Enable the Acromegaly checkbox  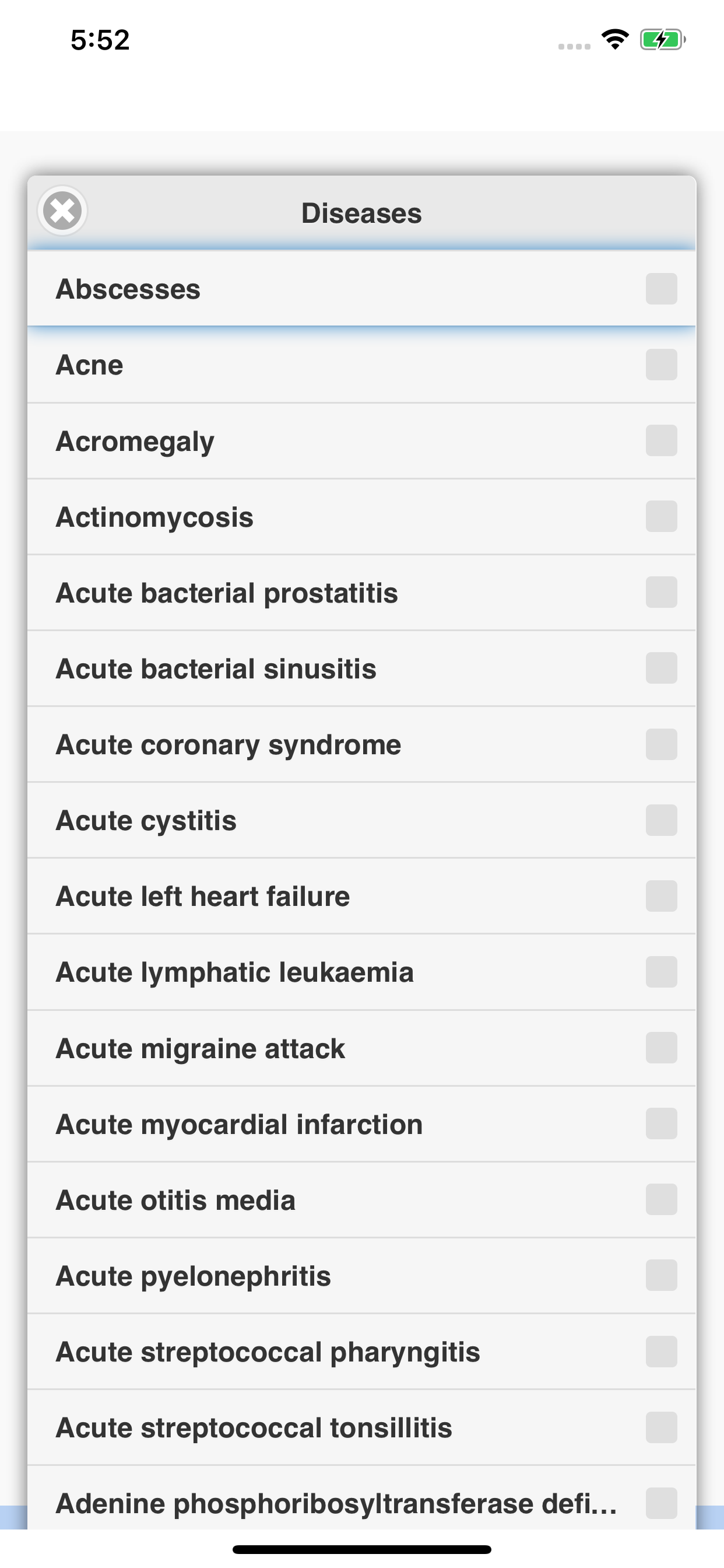(x=661, y=440)
